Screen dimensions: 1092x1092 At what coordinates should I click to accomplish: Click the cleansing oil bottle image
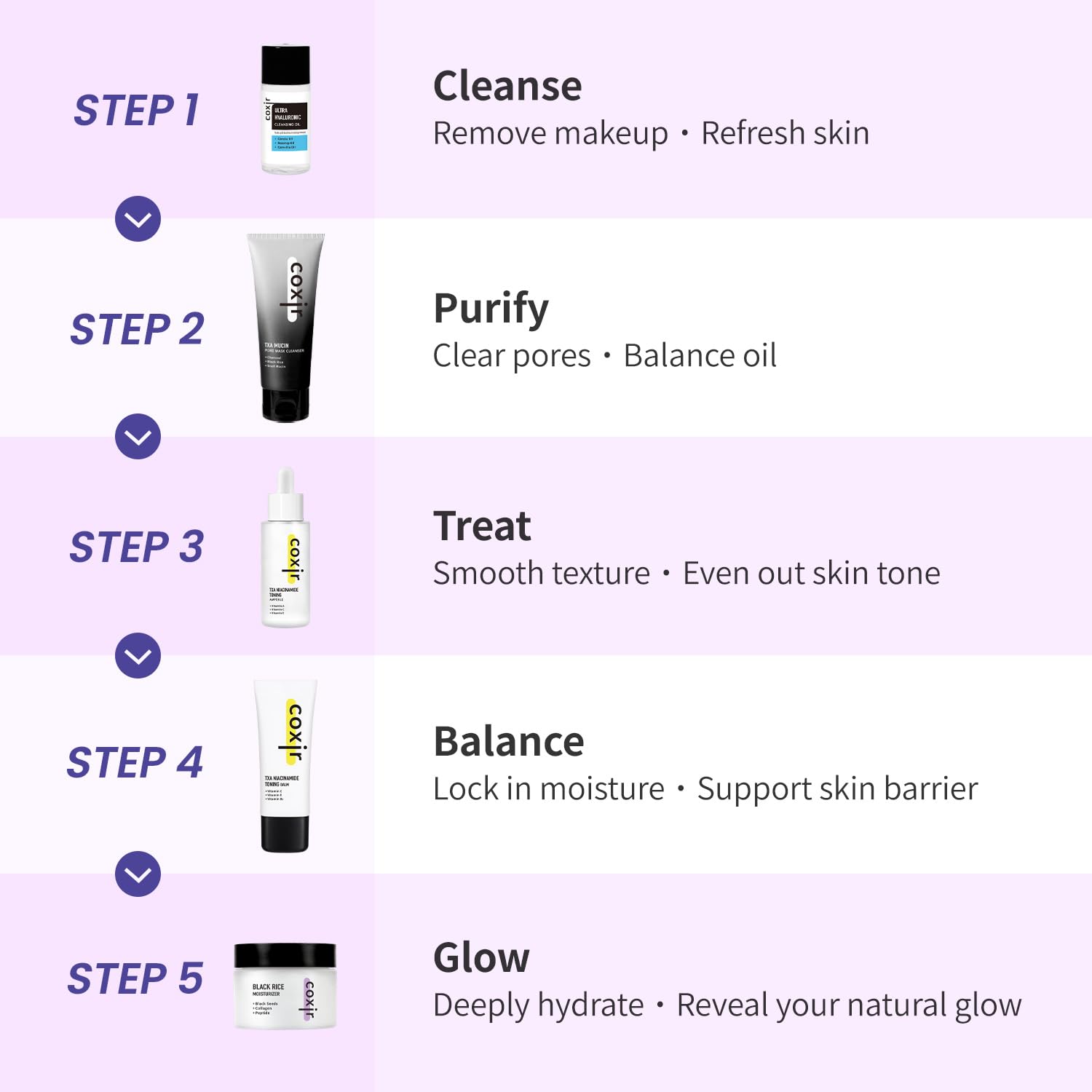click(285, 109)
